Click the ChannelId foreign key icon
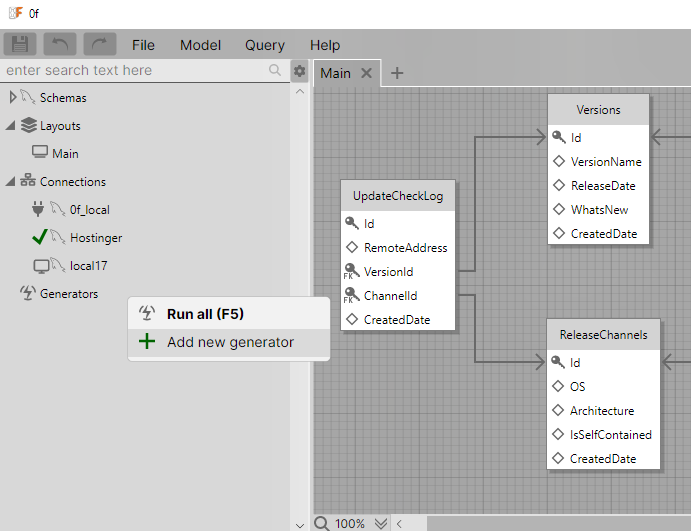 (351, 296)
